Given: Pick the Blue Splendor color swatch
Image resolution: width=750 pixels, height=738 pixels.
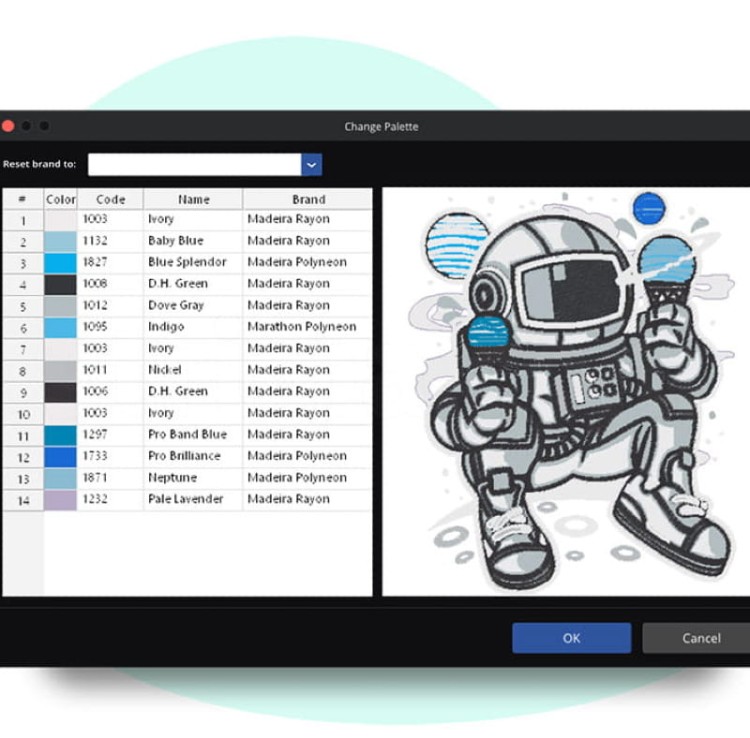Looking at the screenshot, I should point(60,263).
